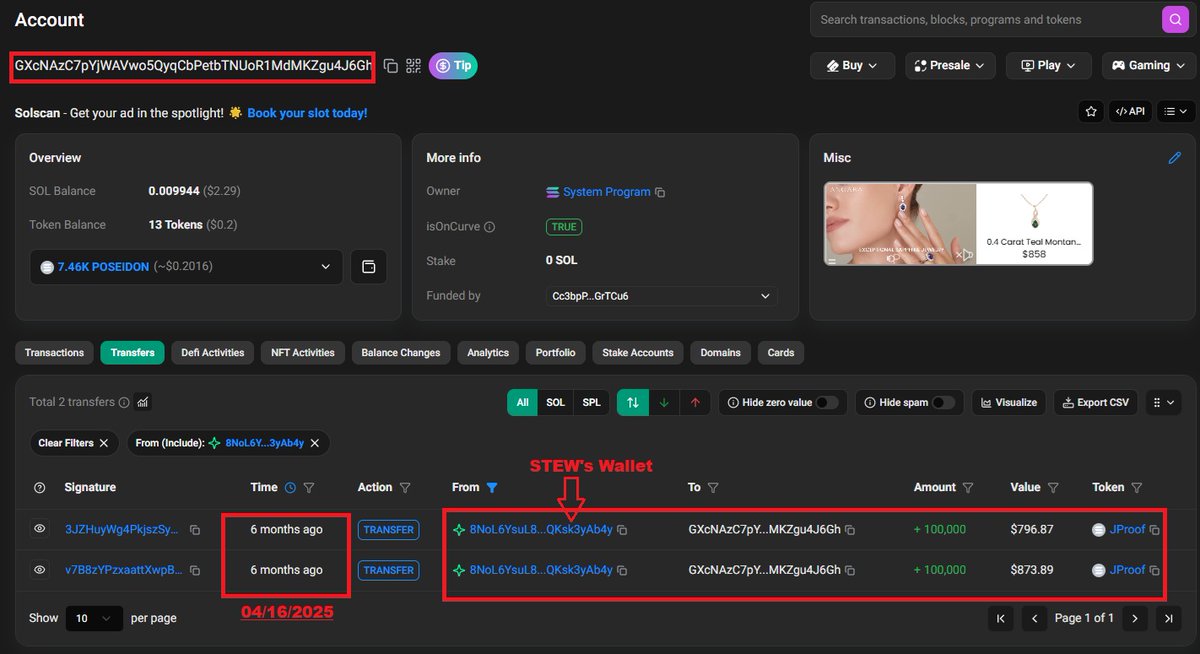The image size is (1200, 654).
Task: Click the Book your slot today link
Action: coord(307,113)
